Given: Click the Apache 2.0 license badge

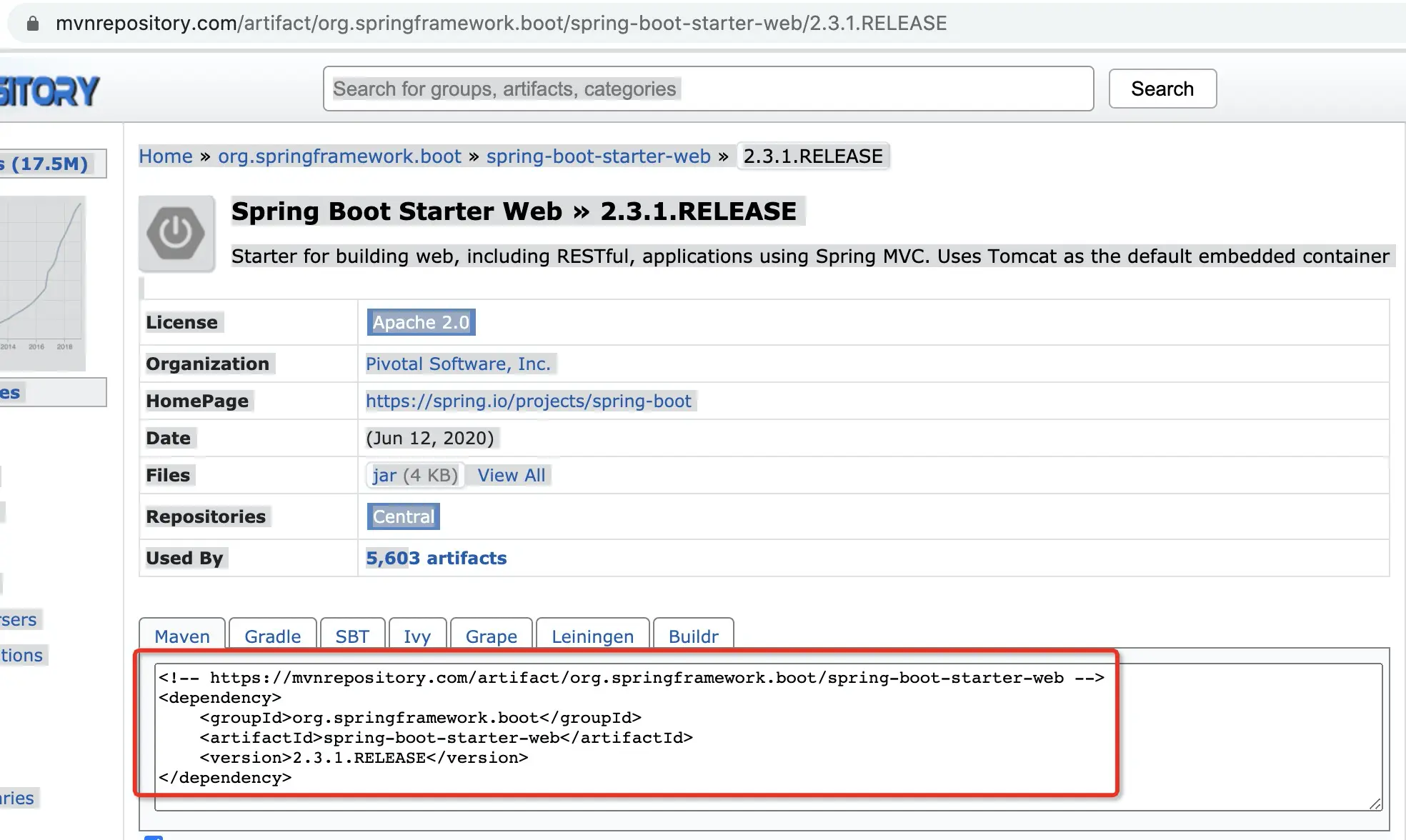Looking at the screenshot, I should [421, 322].
